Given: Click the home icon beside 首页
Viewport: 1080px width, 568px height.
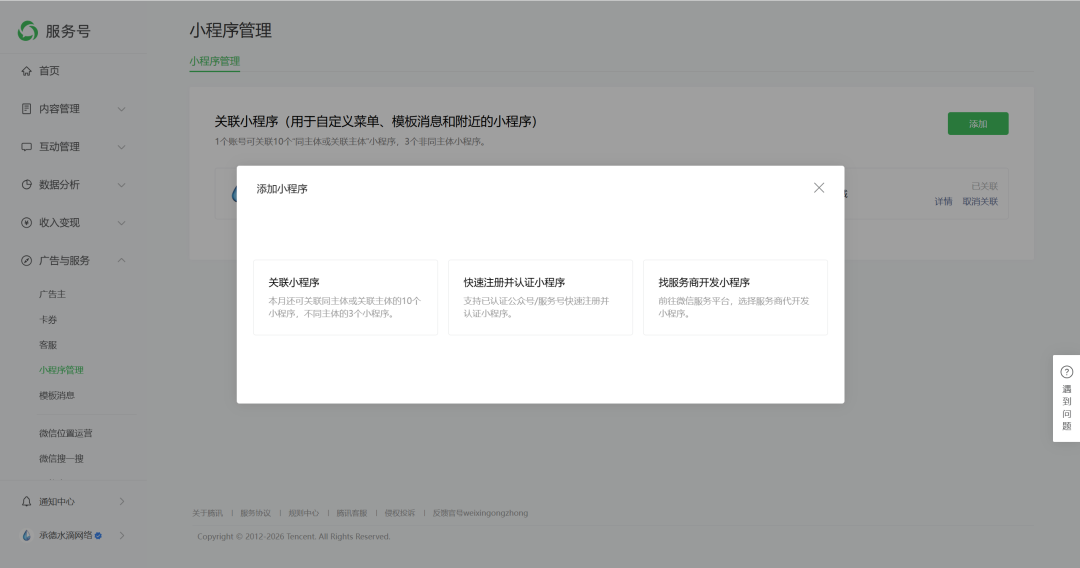Looking at the screenshot, I should point(26,71).
